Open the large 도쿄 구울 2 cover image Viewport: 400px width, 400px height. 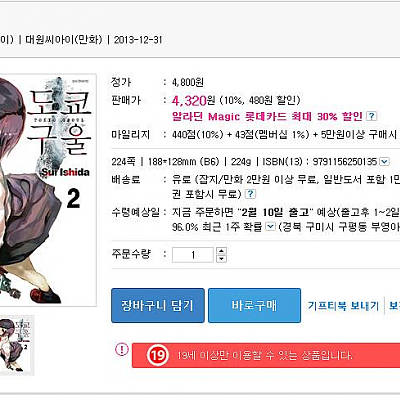pyautogui.click(x=48, y=190)
